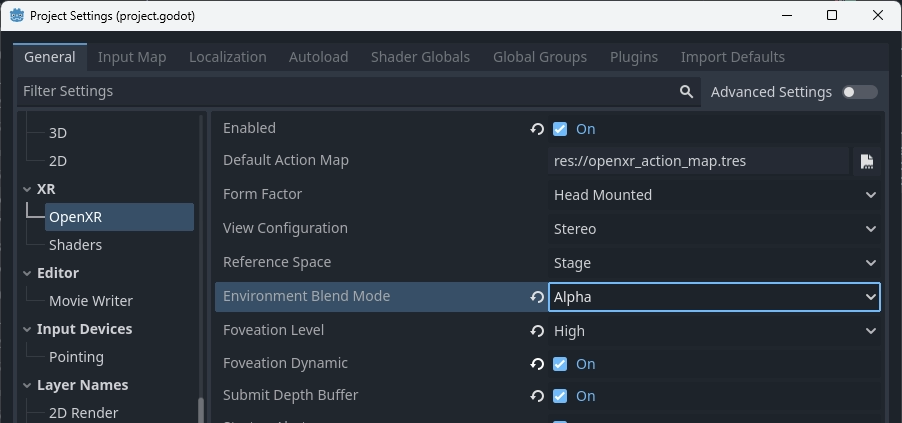Reset the Enabled setting to default

coord(537,129)
